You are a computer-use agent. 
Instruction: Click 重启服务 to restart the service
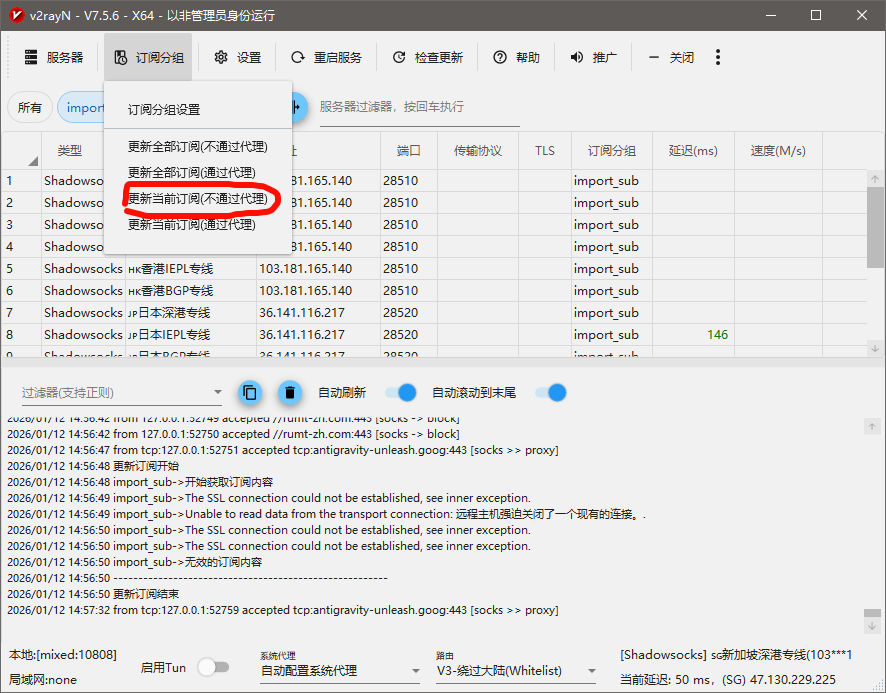click(x=326, y=57)
